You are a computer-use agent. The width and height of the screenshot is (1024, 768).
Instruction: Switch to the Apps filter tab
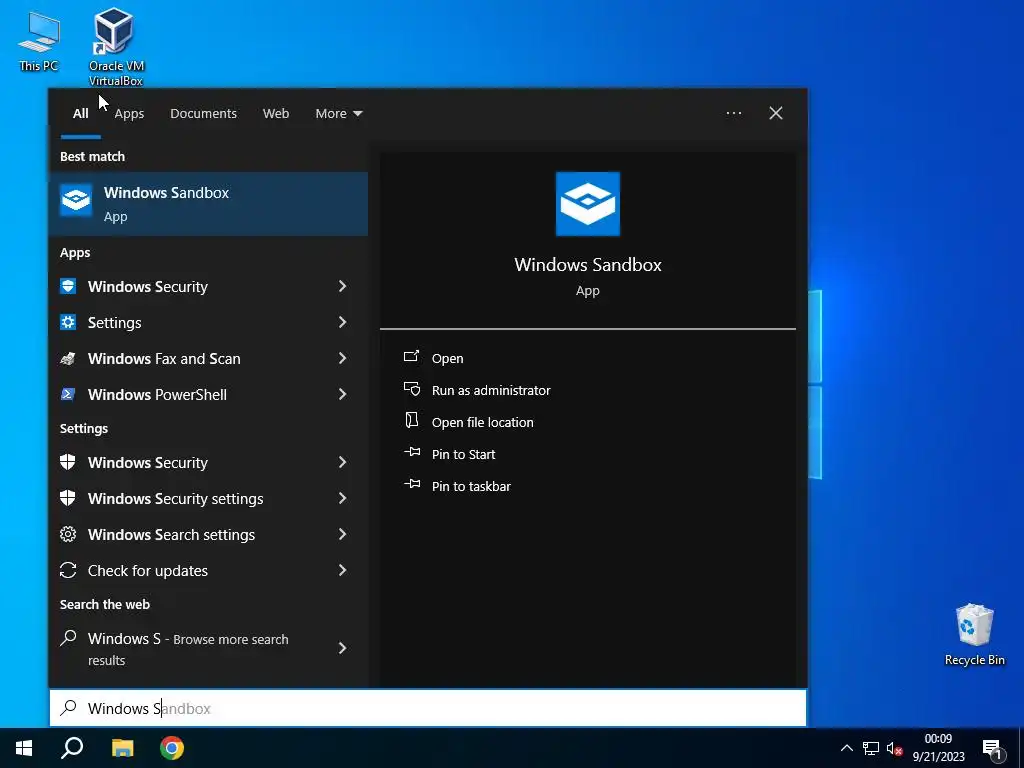point(129,114)
